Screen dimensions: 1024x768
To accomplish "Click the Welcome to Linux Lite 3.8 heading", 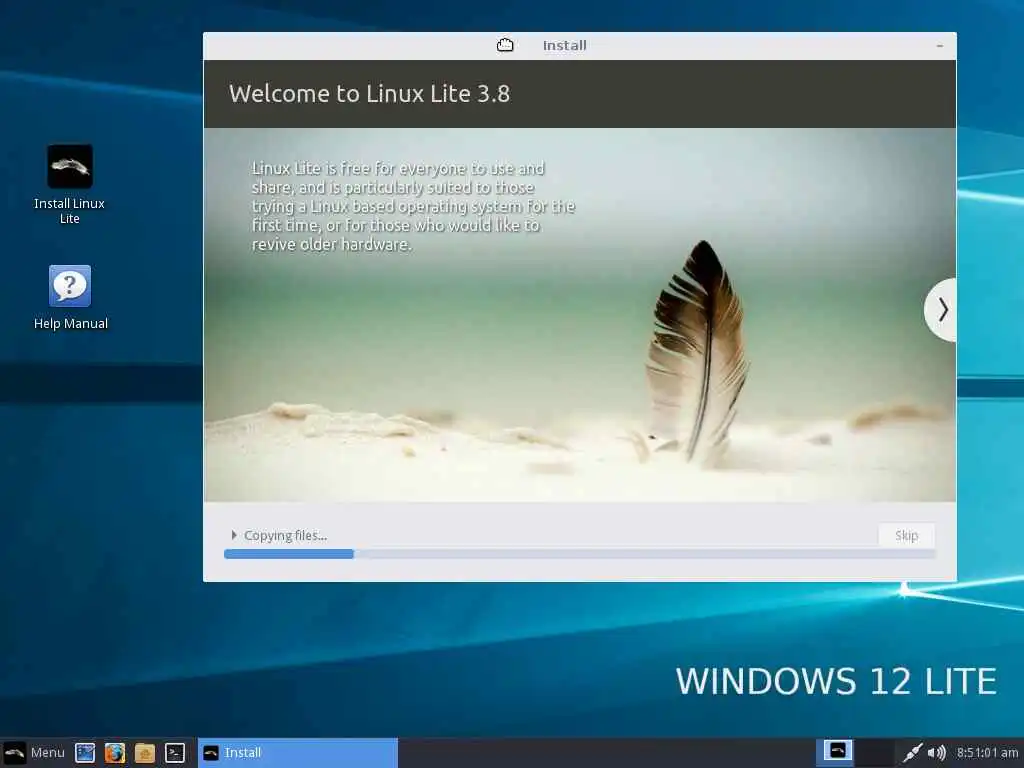I will point(369,93).
